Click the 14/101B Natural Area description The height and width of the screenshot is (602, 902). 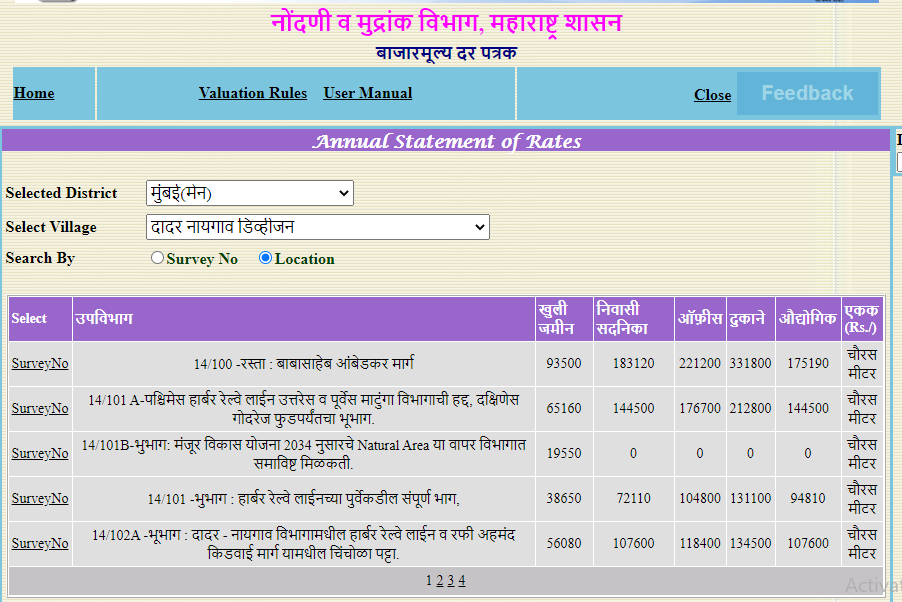tap(304, 454)
